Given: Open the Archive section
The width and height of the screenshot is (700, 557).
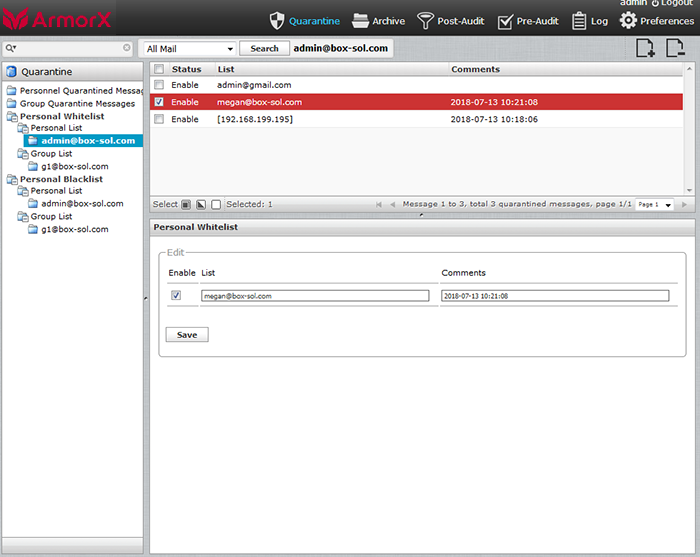Looking at the screenshot, I should click(x=379, y=21).
